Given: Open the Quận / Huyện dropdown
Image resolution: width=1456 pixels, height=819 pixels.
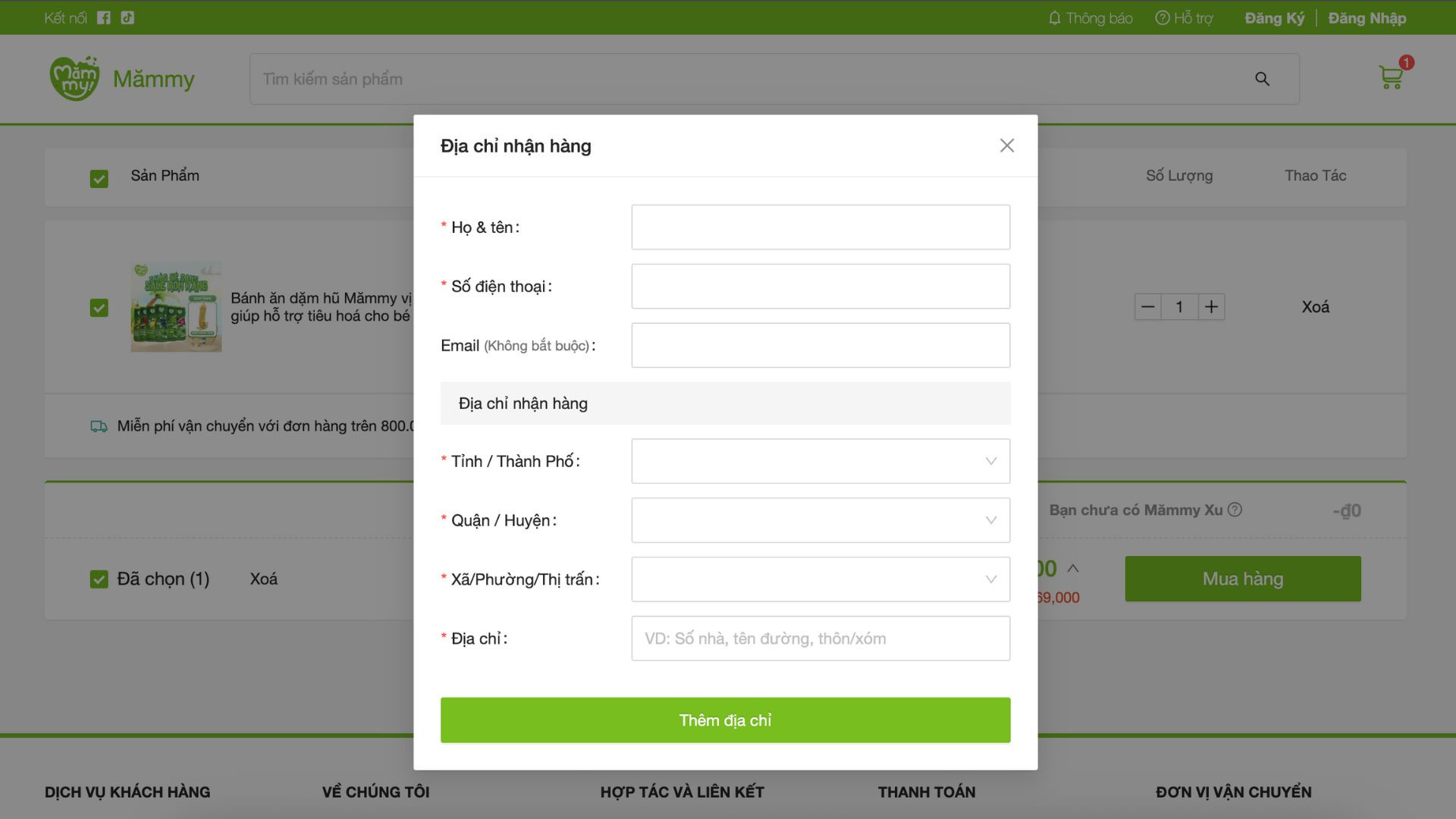Looking at the screenshot, I should [821, 520].
